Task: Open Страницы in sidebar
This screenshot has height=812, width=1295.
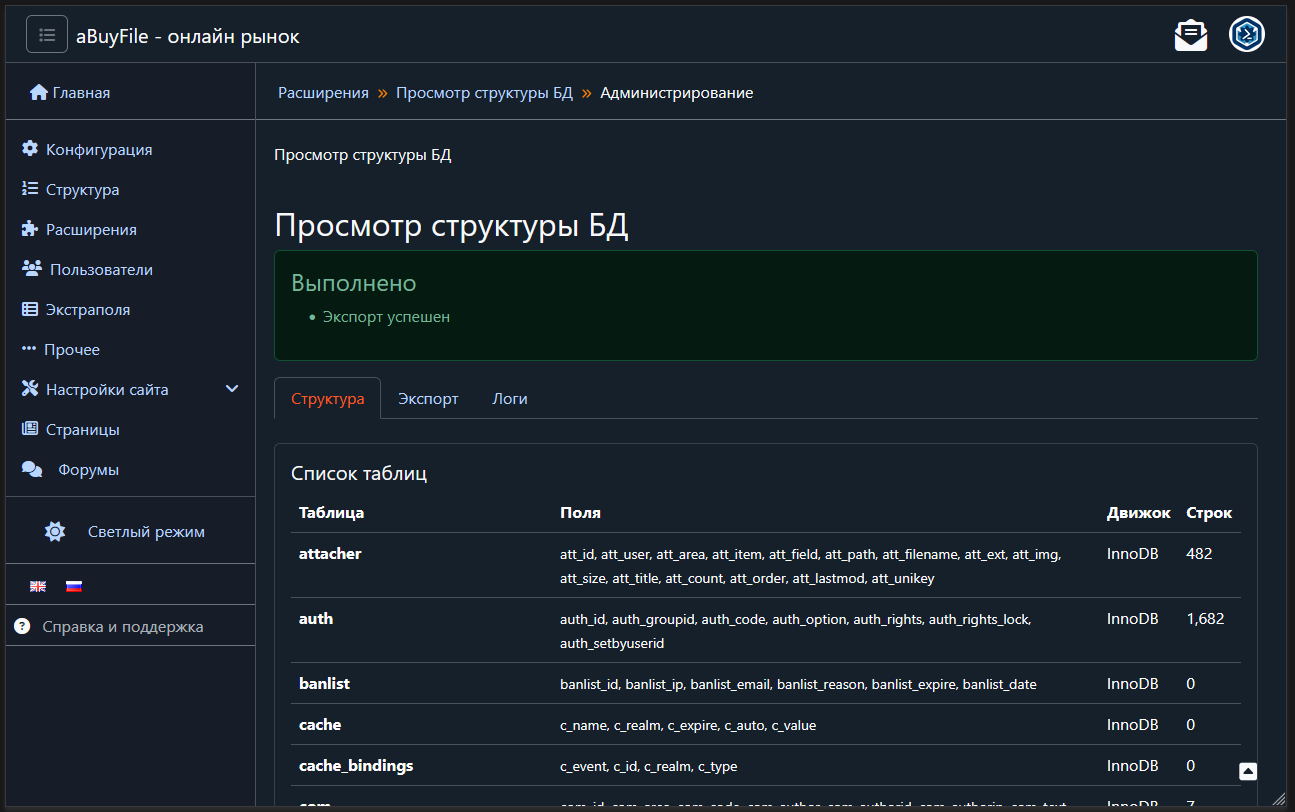Action: 83,429
